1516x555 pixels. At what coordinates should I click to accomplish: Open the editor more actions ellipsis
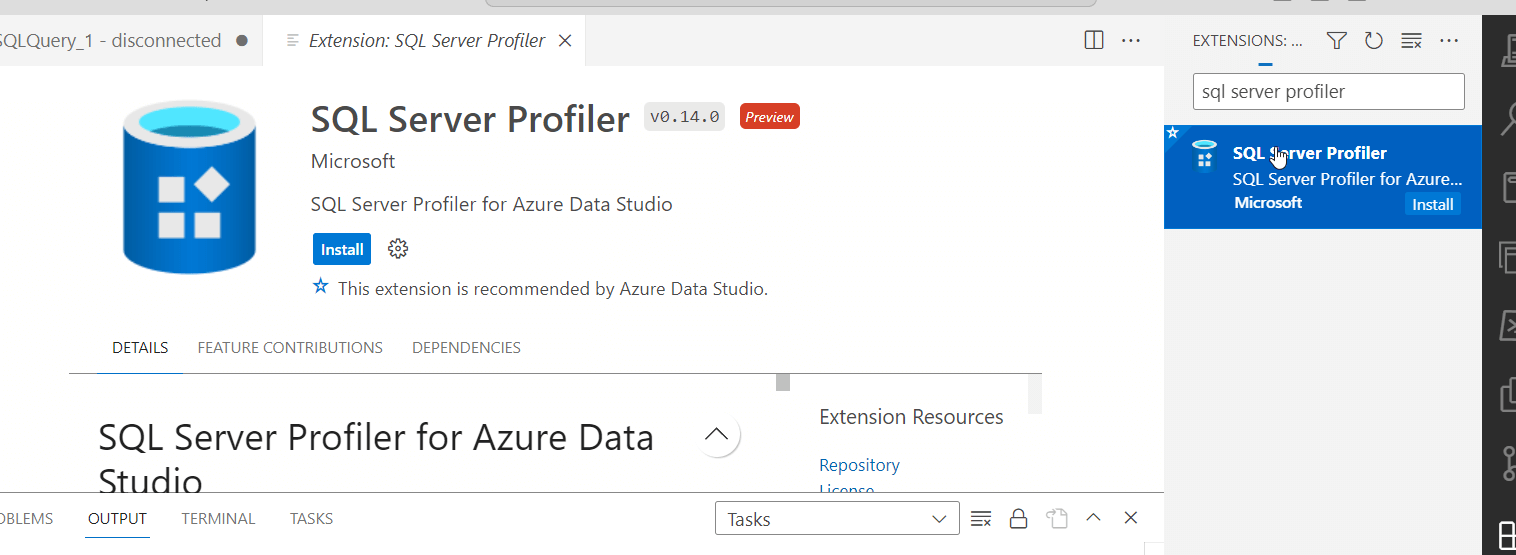tap(1131, 41)
